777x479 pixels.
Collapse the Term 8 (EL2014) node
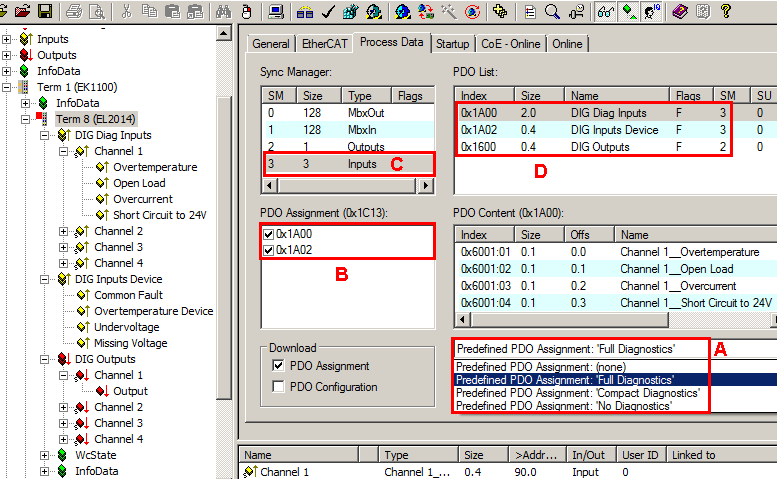pos(25,119)
